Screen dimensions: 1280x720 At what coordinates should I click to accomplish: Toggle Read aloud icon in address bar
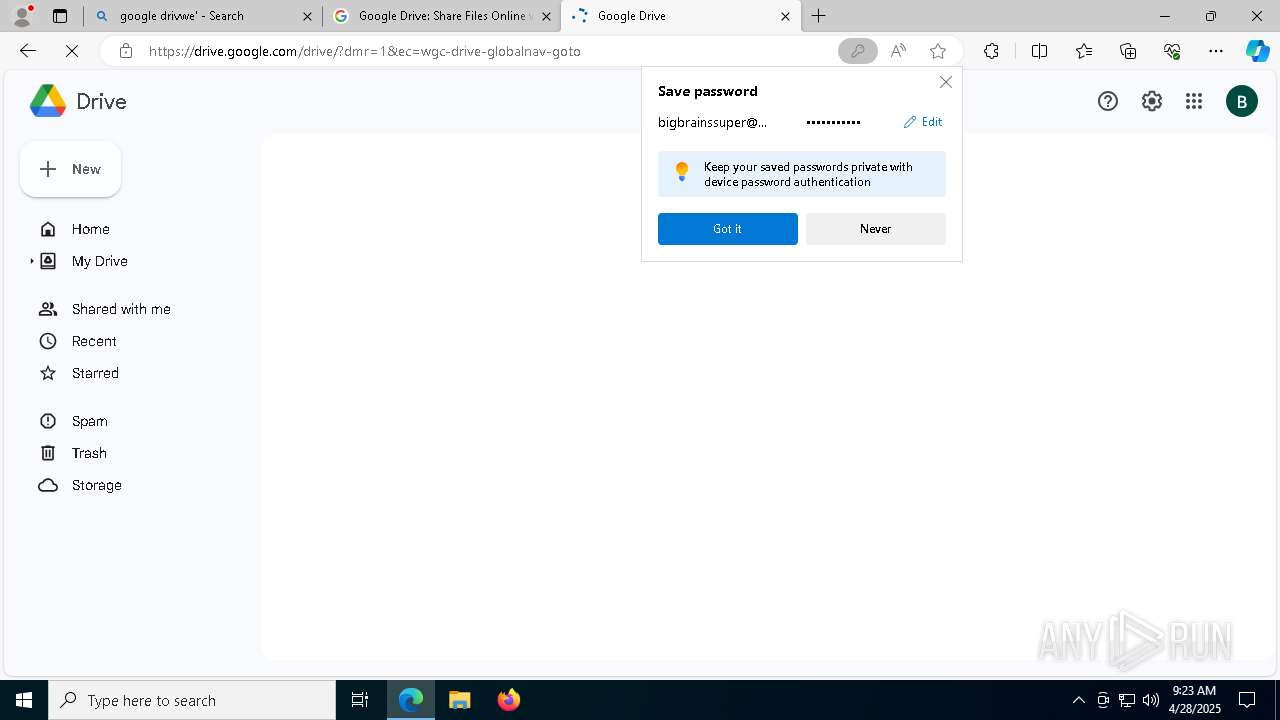tap(898, 51)
